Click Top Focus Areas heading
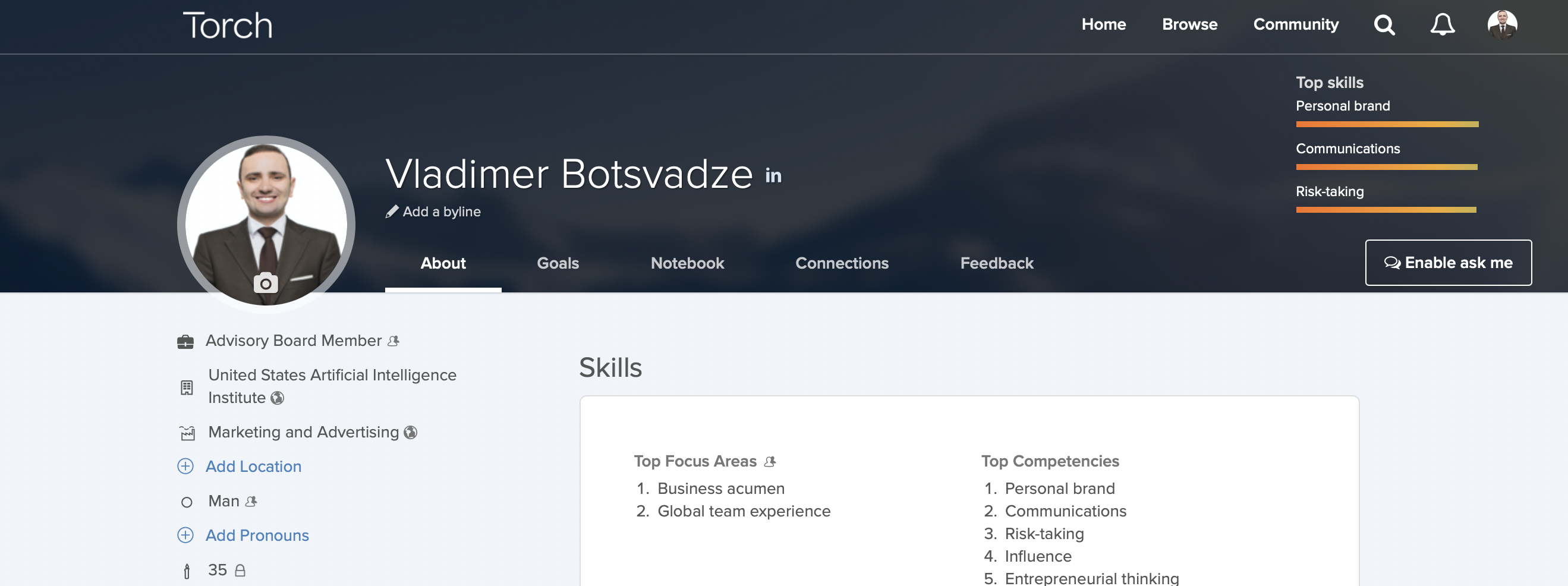1568x586 pixels. pos(694,461)
